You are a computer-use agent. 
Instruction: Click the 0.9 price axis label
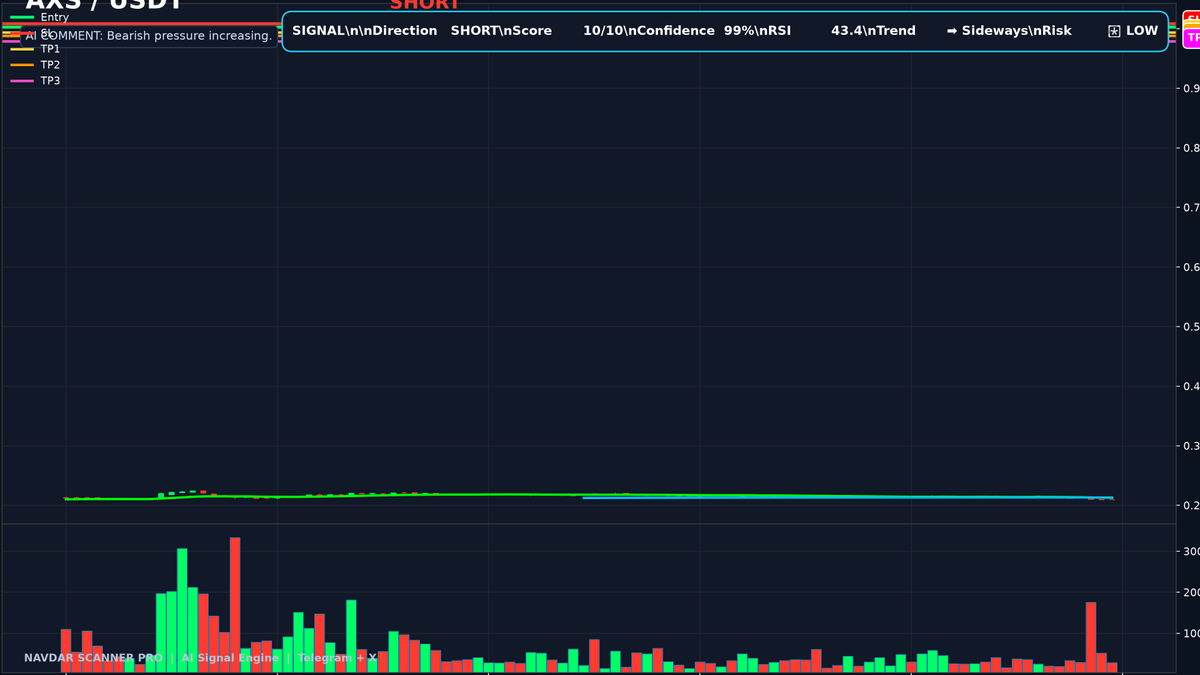pyautogui.click(x=1191, y=89)
